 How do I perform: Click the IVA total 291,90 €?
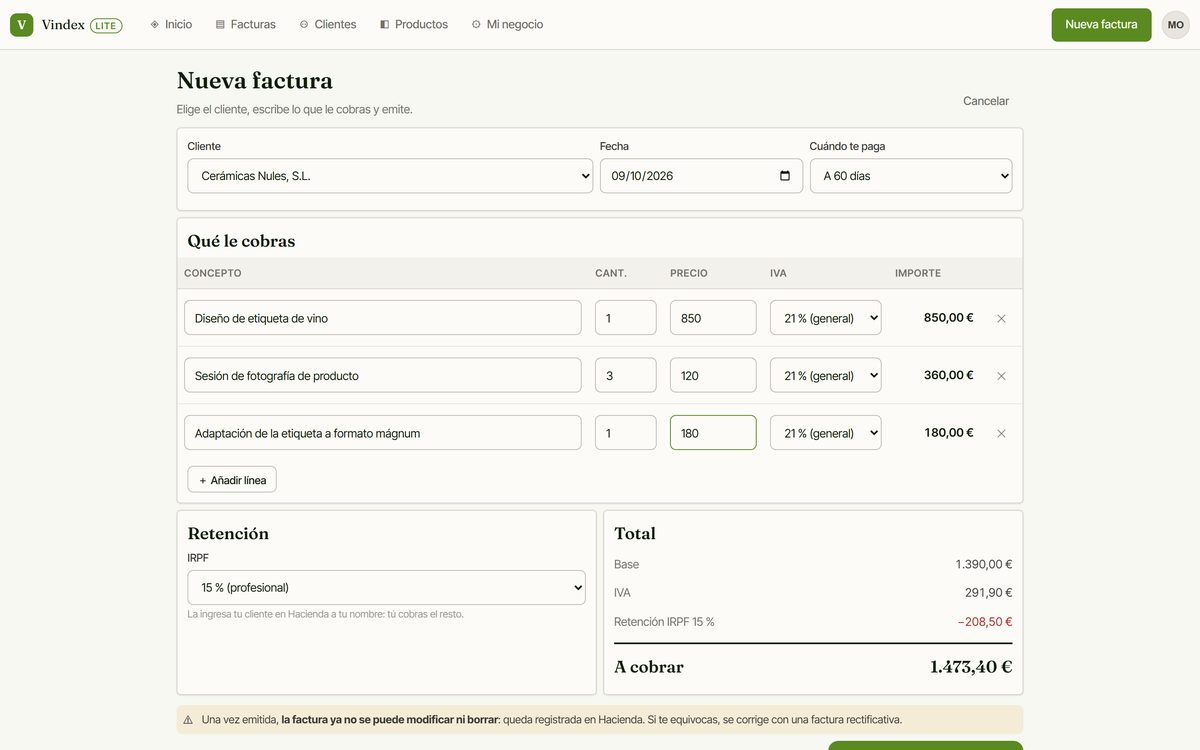coord(989,593)
